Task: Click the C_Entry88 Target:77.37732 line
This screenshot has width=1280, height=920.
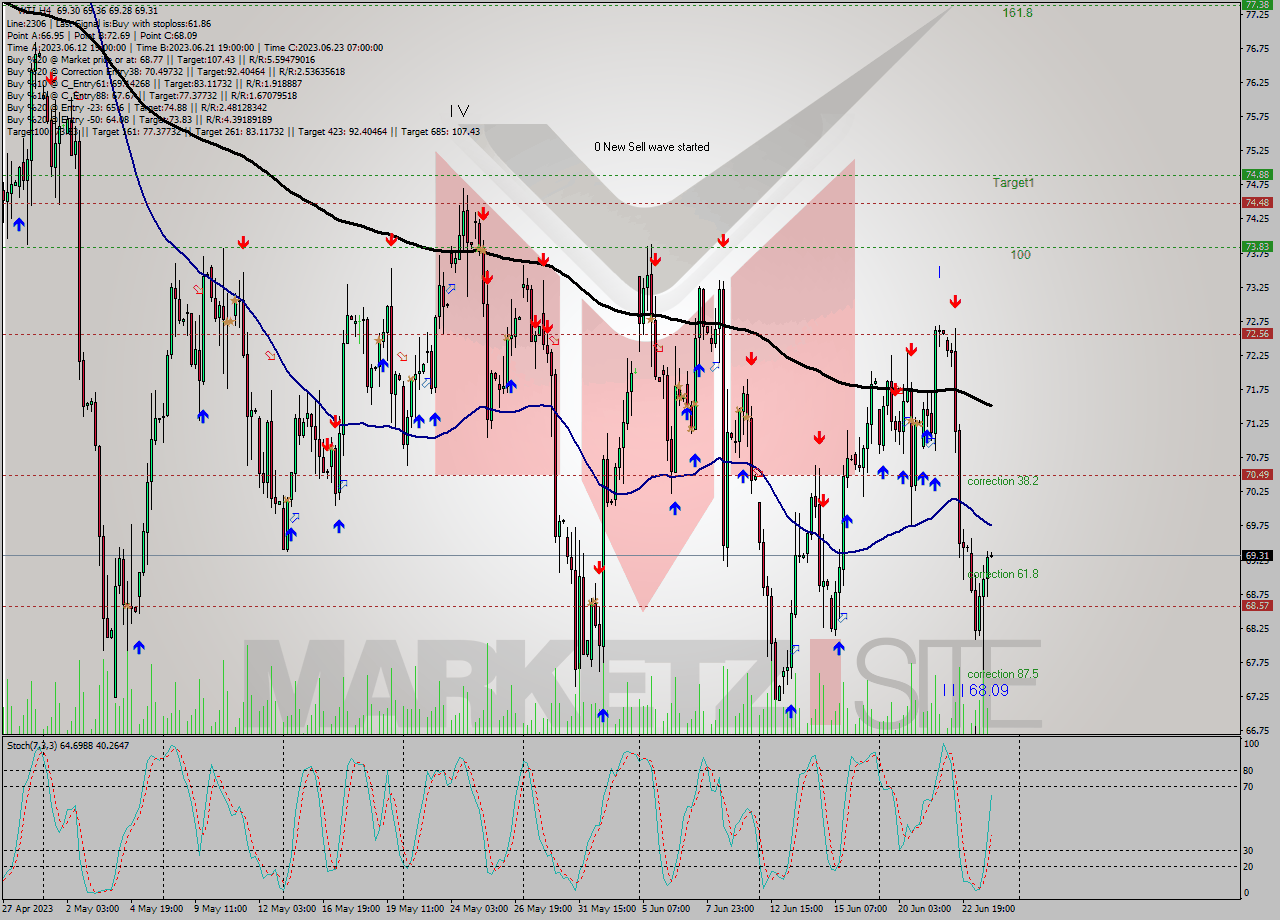Action: (x=154, y=95)
